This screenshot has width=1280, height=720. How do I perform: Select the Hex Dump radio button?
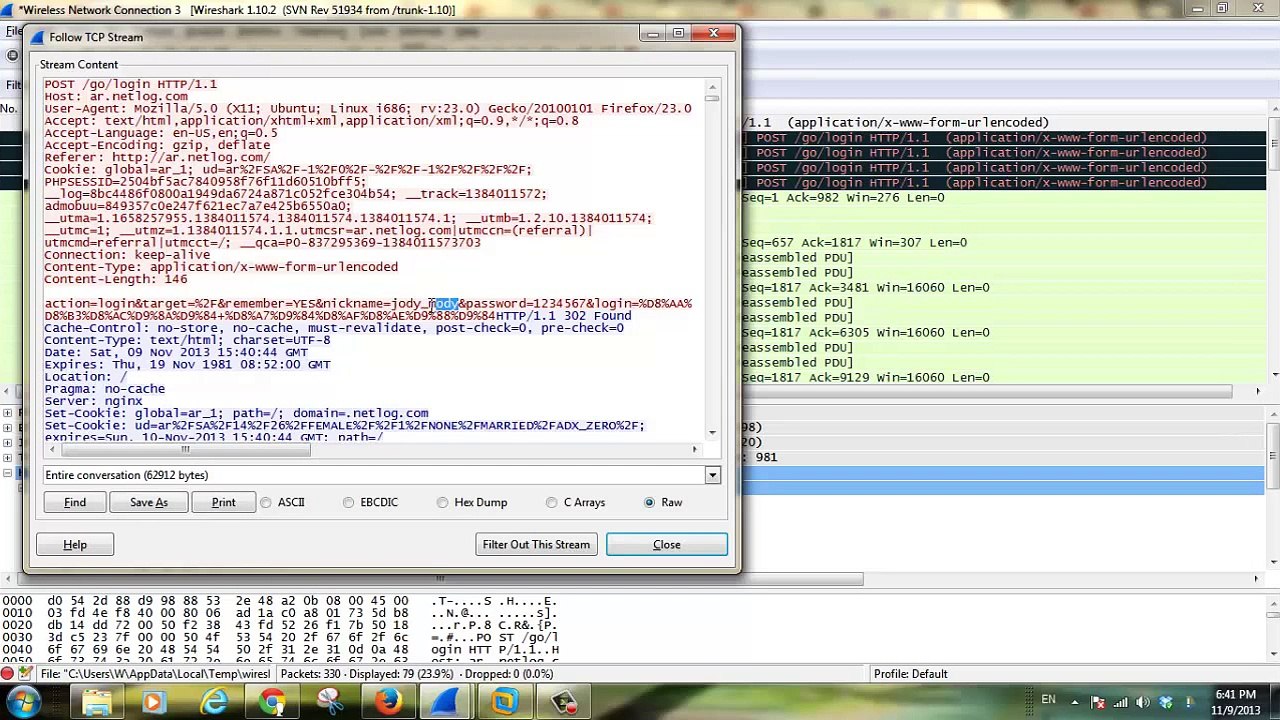point(442,503)
